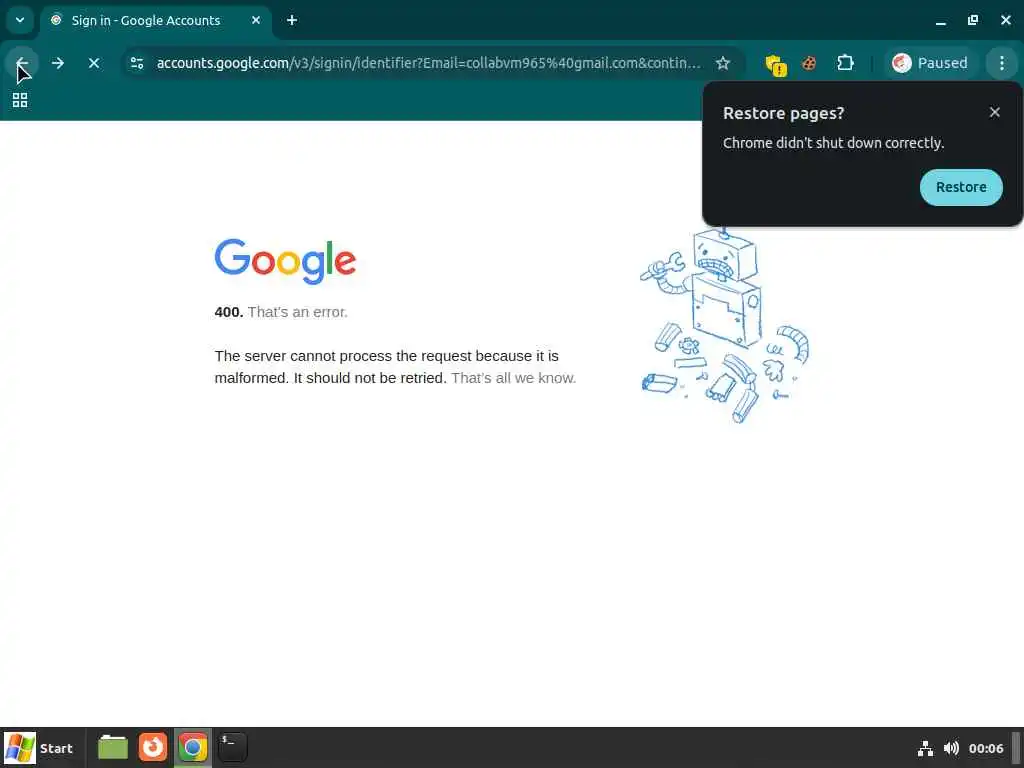1024x768 pixels.
Task: Open a new tab
Action: (x=292, y=20)
